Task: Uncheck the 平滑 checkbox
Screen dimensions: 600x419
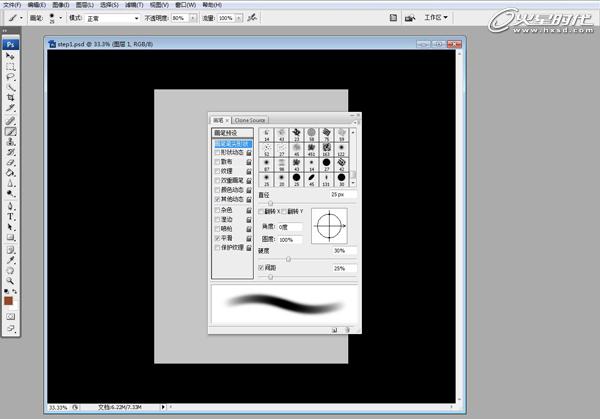Action: pos(217,238)
